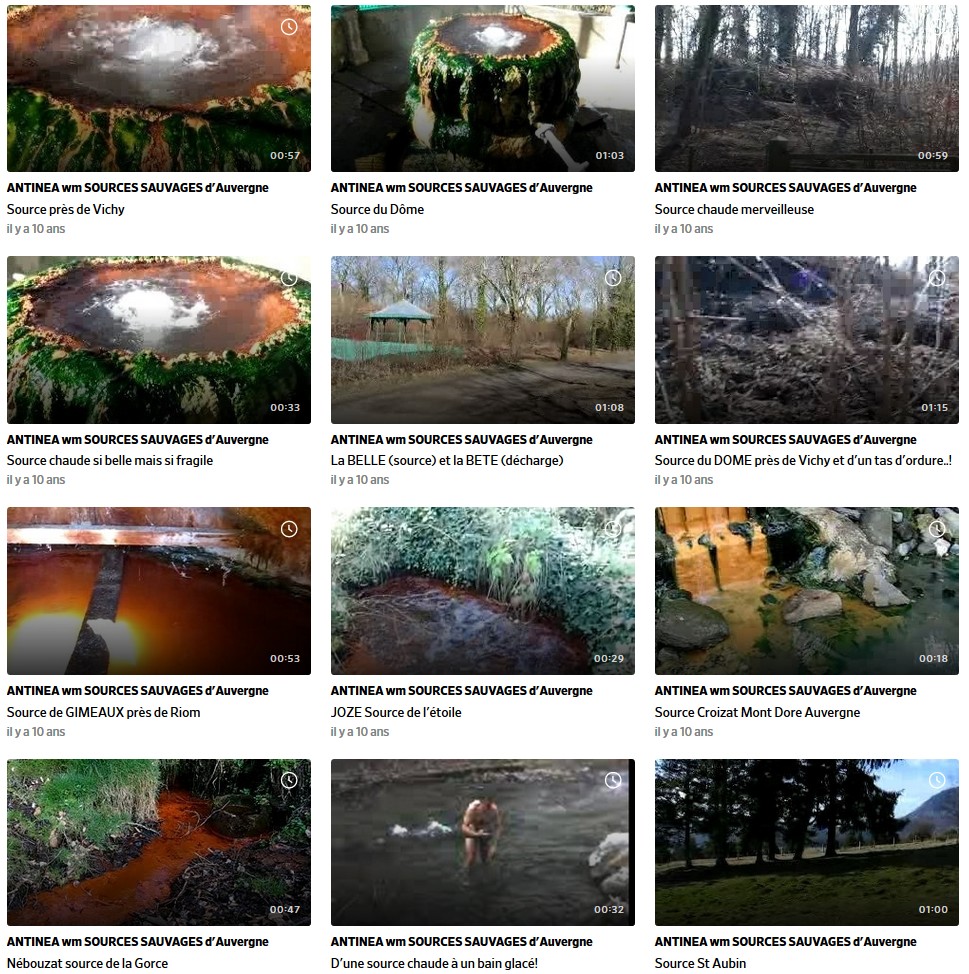Click title Source Croizat Mont Dore Auvergne

(757, 712)
